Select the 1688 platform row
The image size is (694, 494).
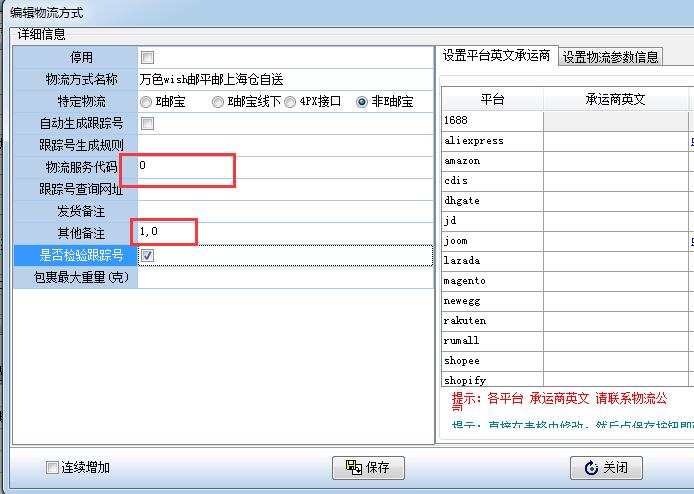coord(493,121)
